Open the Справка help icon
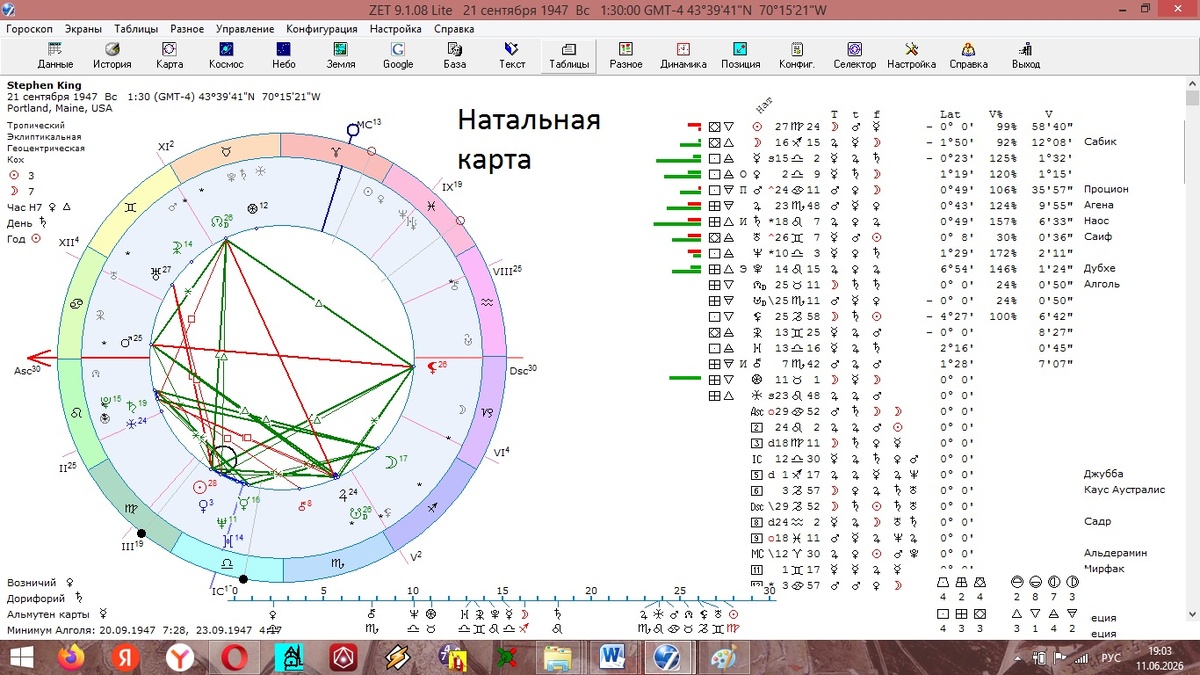1200x675 pixels. point(969,55)
